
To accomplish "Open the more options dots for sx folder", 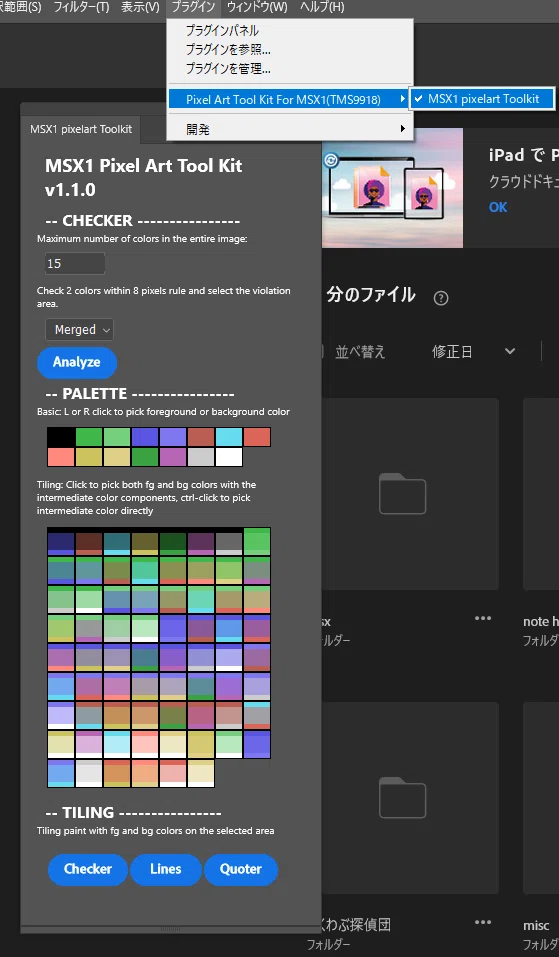I will 483,618.
